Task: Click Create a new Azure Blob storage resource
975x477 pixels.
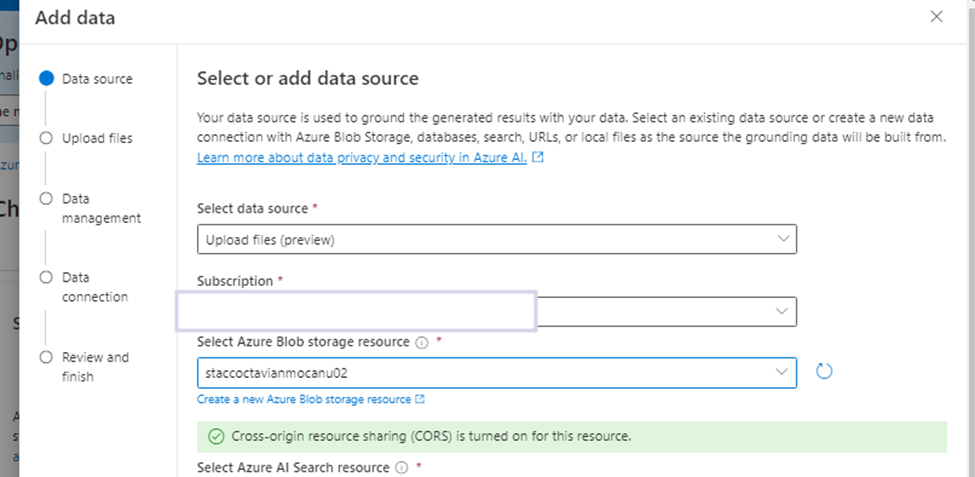Action: [x=304, y=399]
